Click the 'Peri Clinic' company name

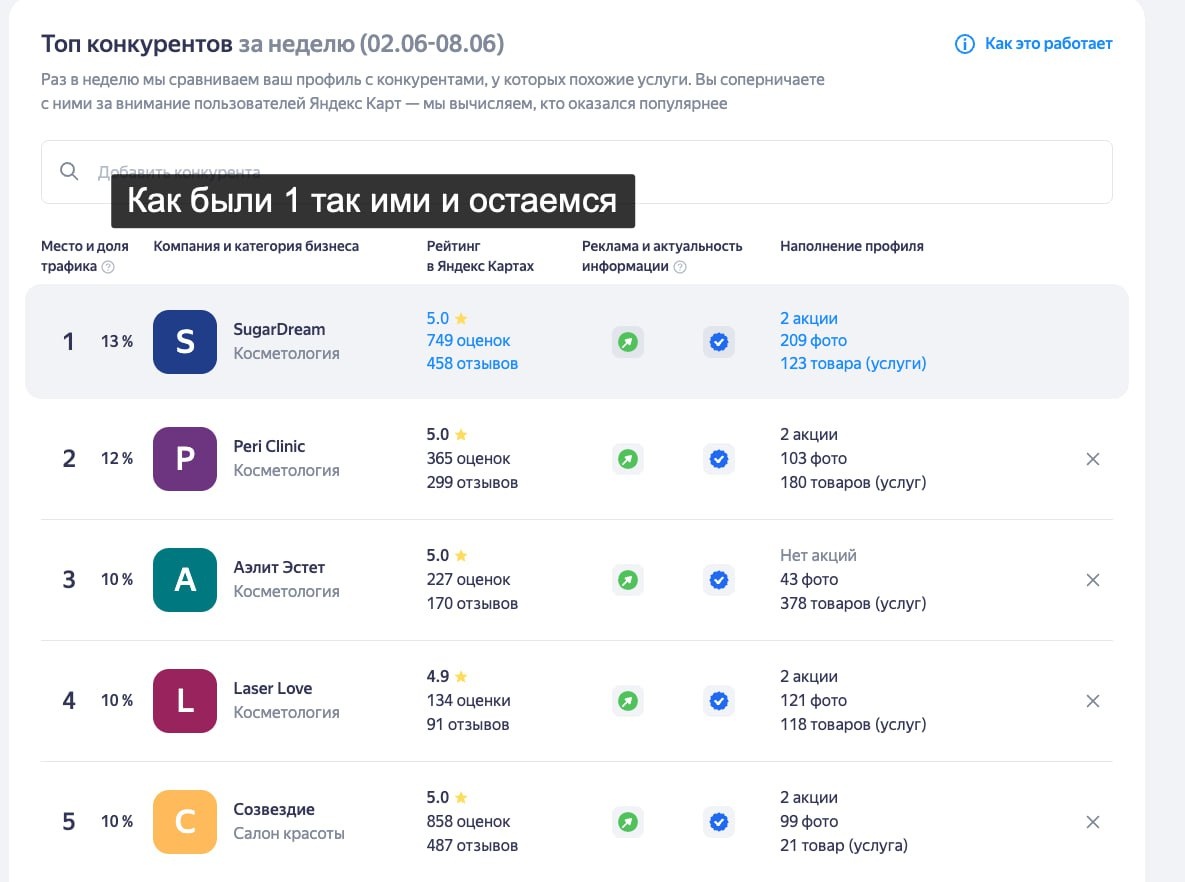(x=269, y=447)
